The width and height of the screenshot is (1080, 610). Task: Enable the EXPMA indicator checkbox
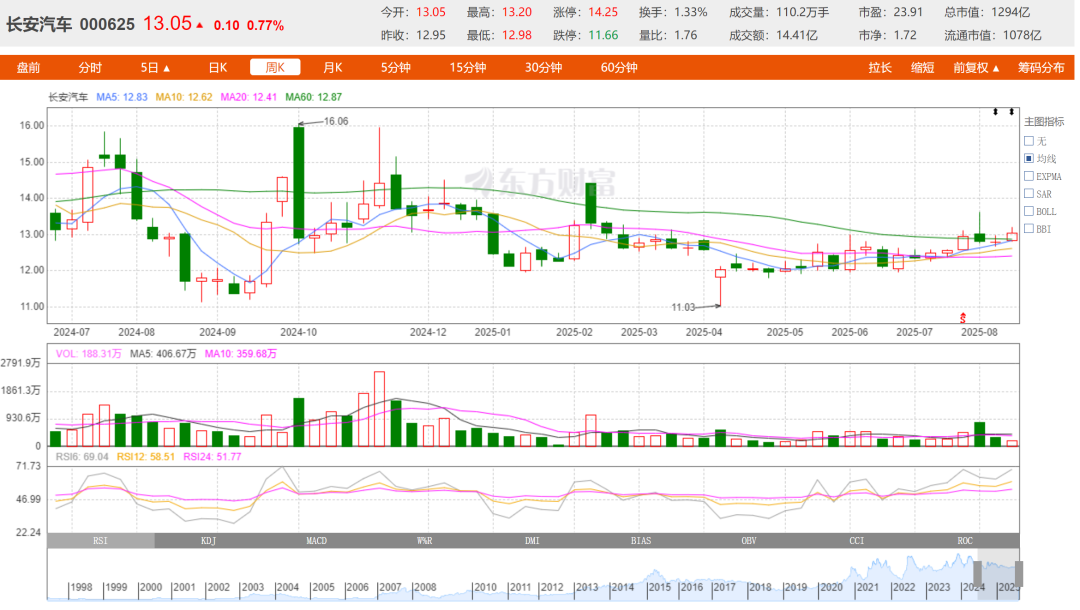click(1029, 176)
